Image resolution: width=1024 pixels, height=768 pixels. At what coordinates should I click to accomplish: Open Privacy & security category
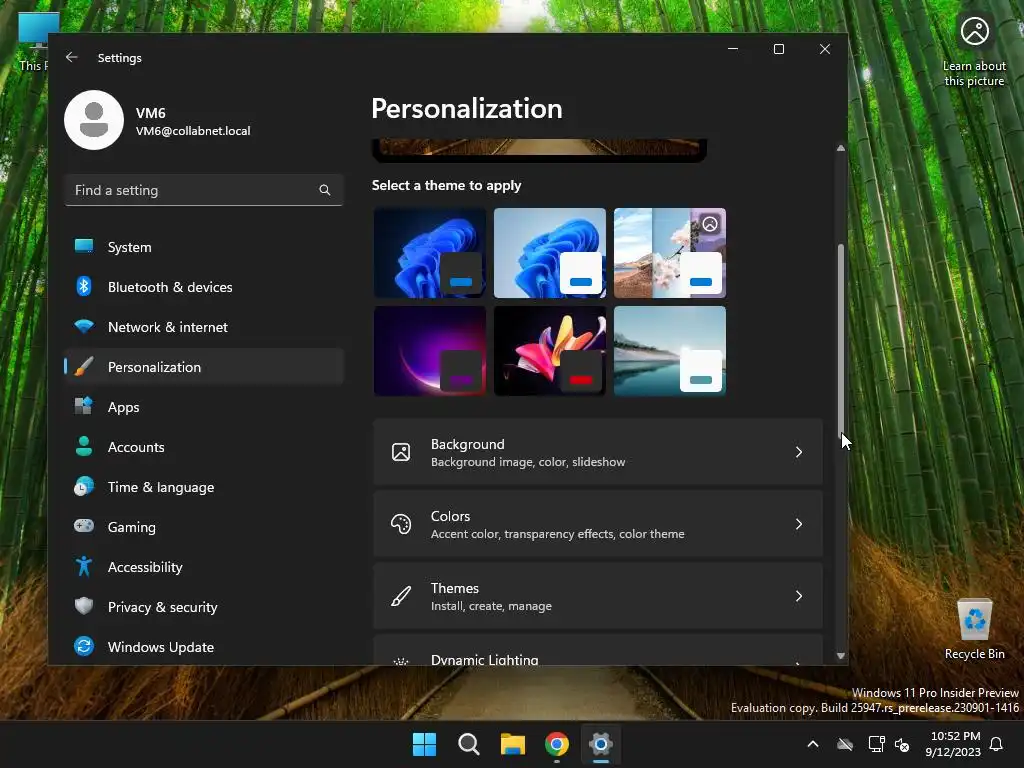point(204,607)
